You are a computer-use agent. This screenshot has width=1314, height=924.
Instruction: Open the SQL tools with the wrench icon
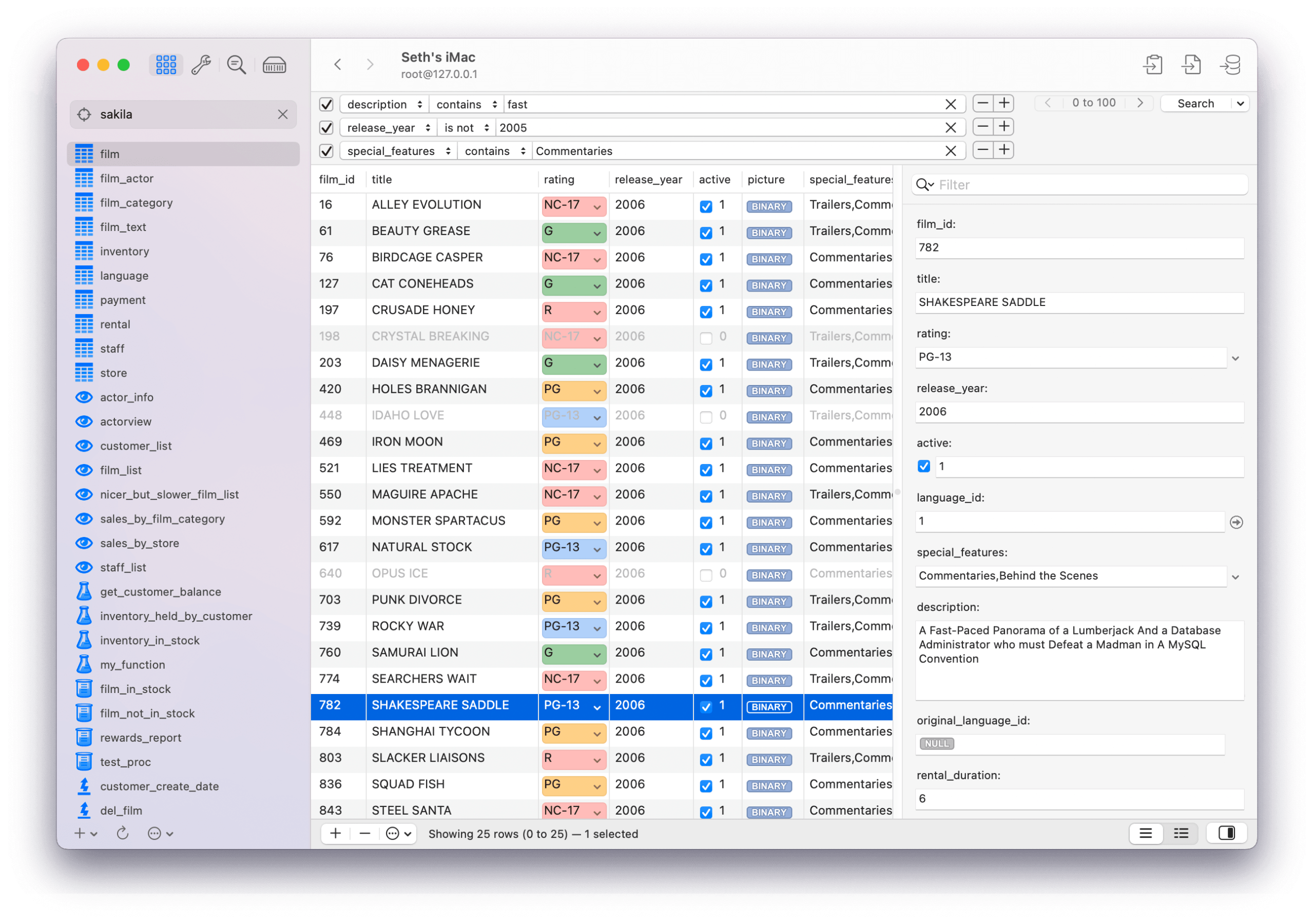click(x=201, y=65)
